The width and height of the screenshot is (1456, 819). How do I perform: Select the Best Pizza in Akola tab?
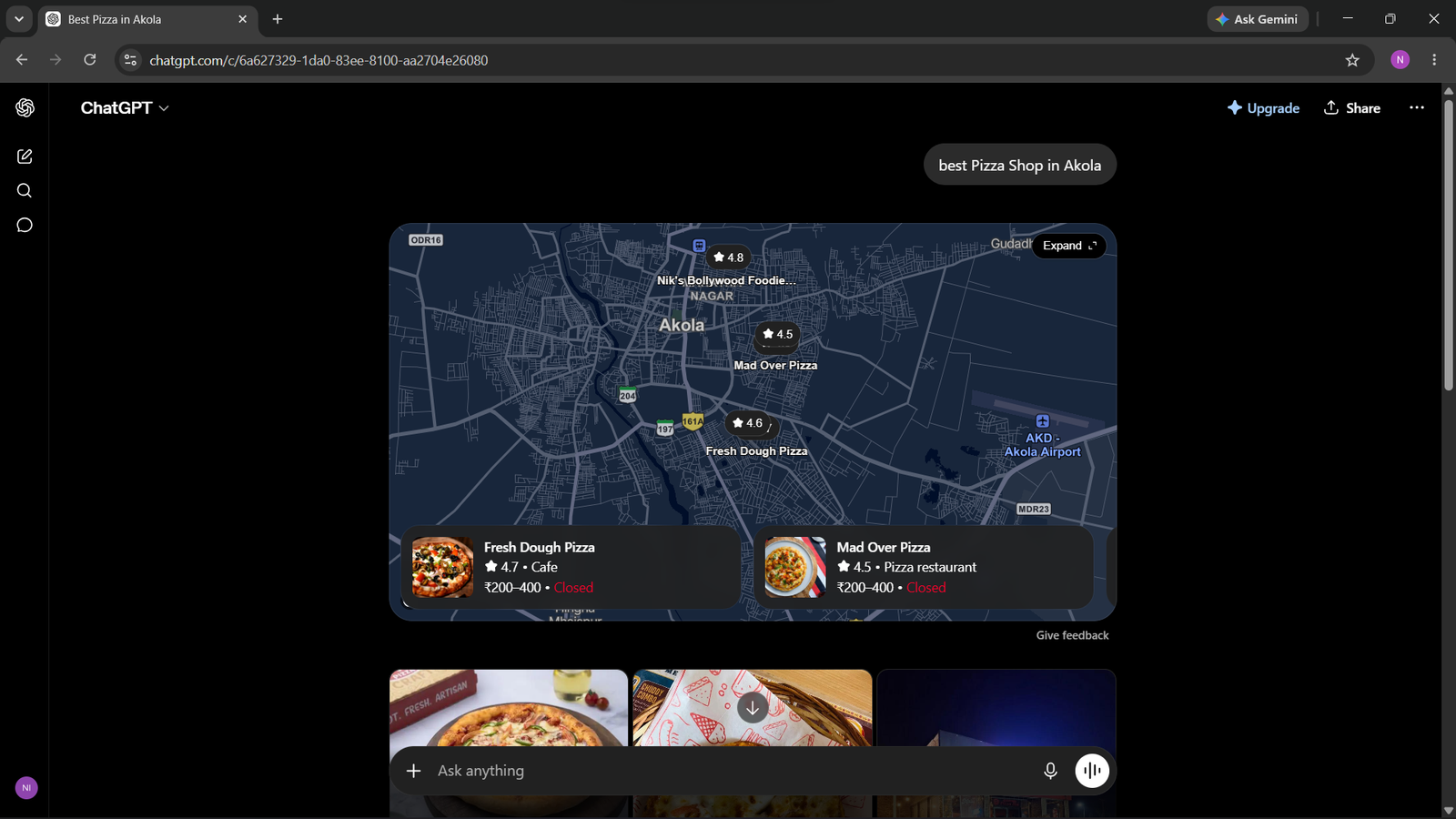(147, 19)
